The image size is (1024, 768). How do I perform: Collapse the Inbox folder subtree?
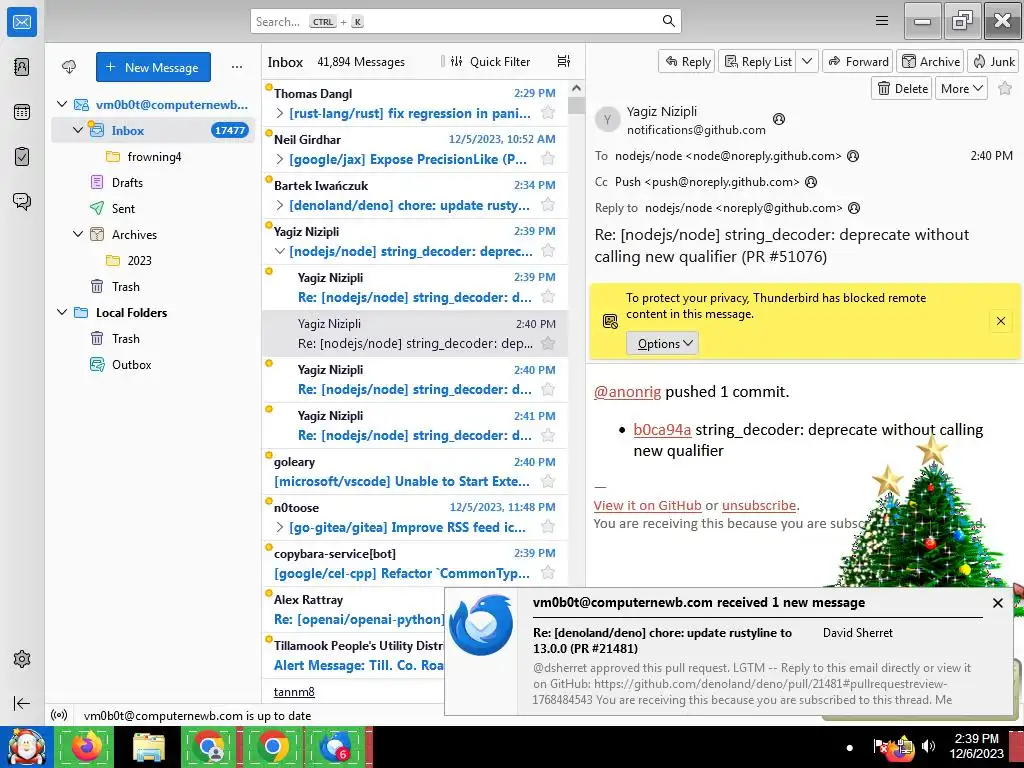78,130
